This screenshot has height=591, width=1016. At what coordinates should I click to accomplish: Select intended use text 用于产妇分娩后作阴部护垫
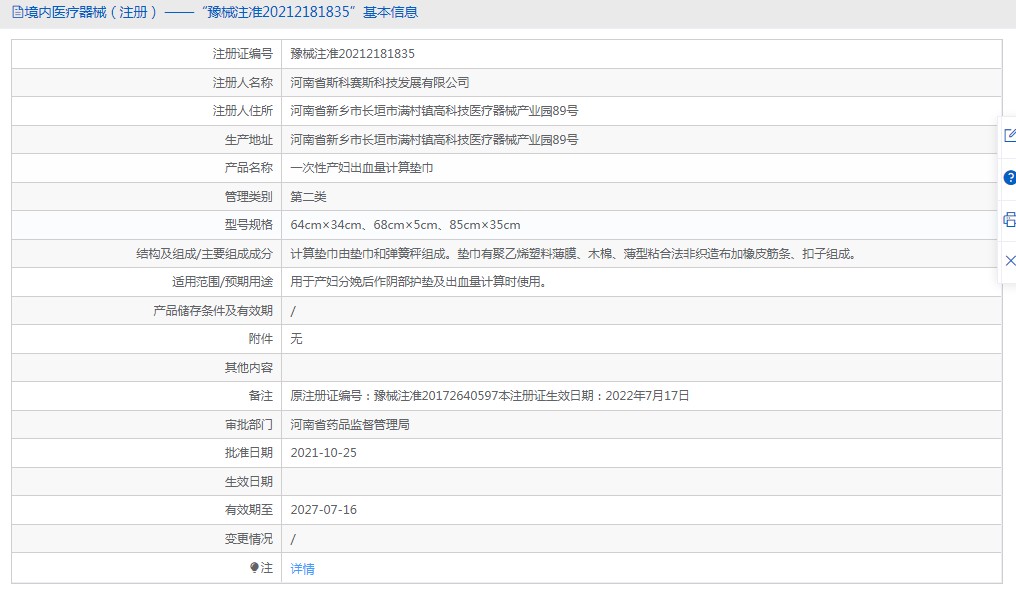[x=419, y=282]
